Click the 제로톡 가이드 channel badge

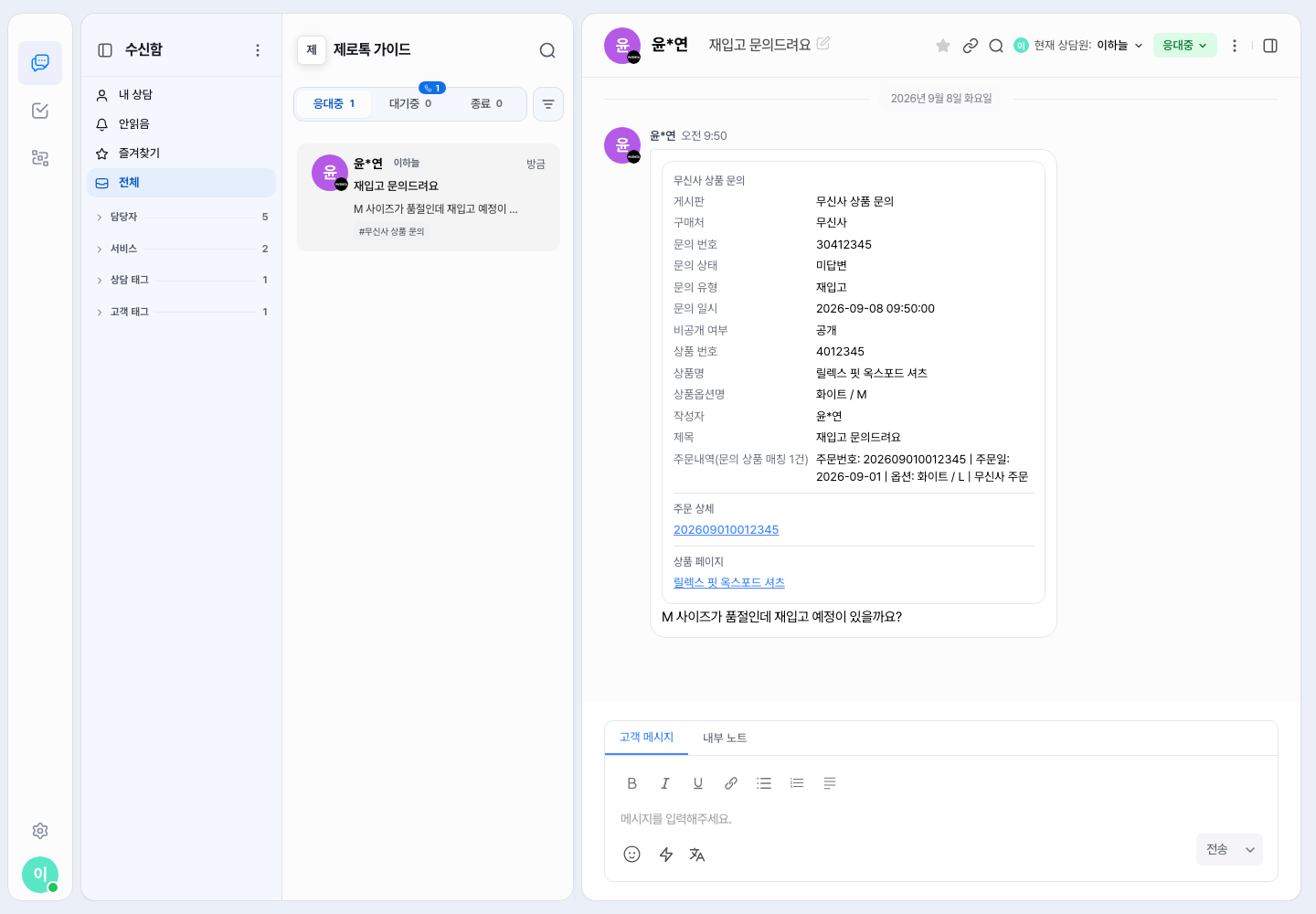312,50
